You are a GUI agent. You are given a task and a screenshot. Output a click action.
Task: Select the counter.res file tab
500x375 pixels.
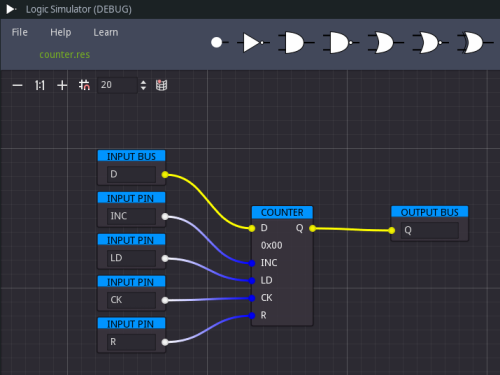click(x=65, y=54)
